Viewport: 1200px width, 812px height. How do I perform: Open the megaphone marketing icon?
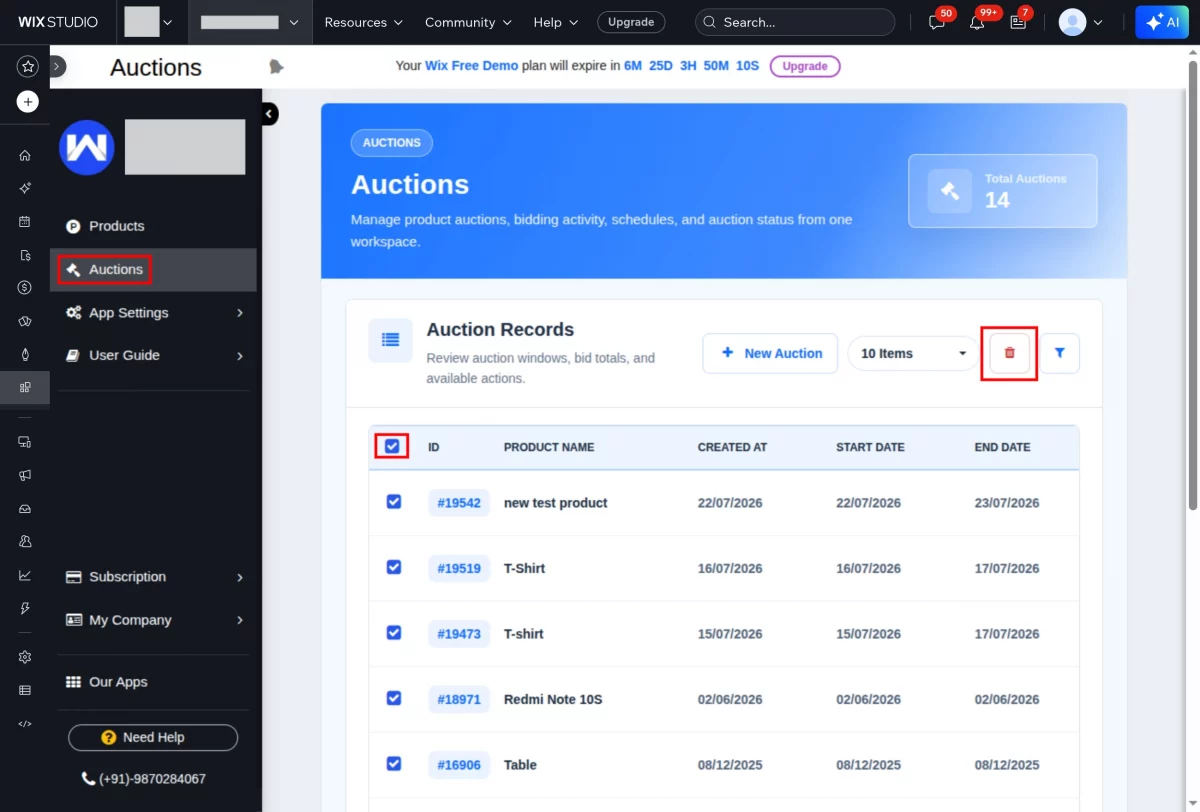pyautogui.click(x=25, y=475)
